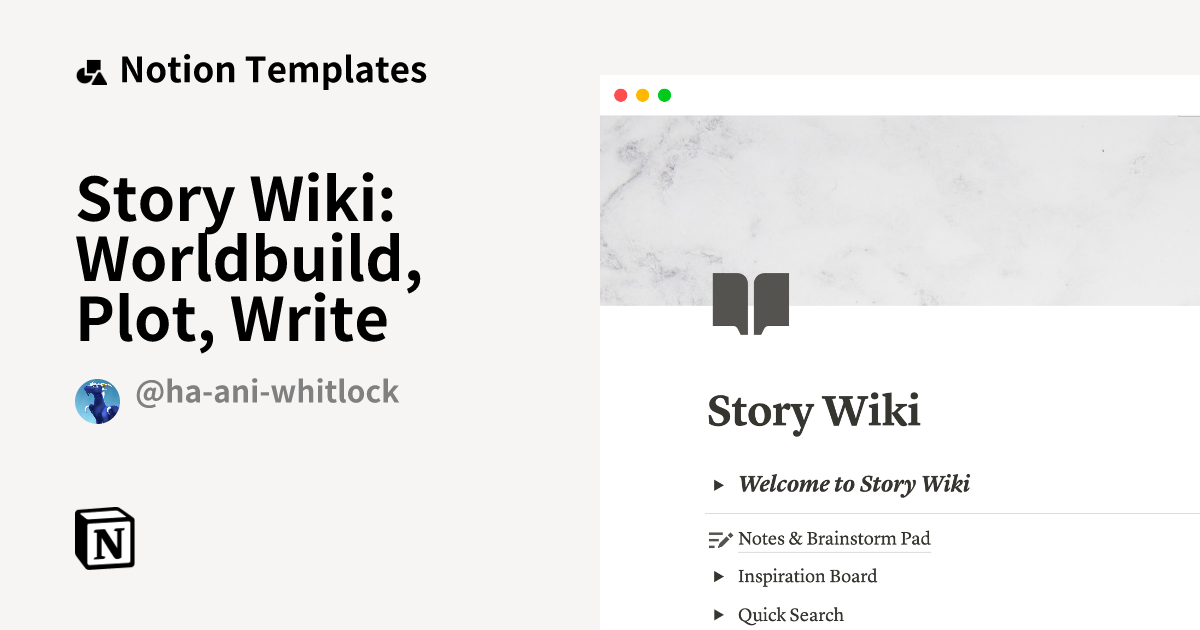The image size is (1200, 630).
Task: Click the pencil icon beside Notes & Brainstorm Pad
Action: click(720, 540)
